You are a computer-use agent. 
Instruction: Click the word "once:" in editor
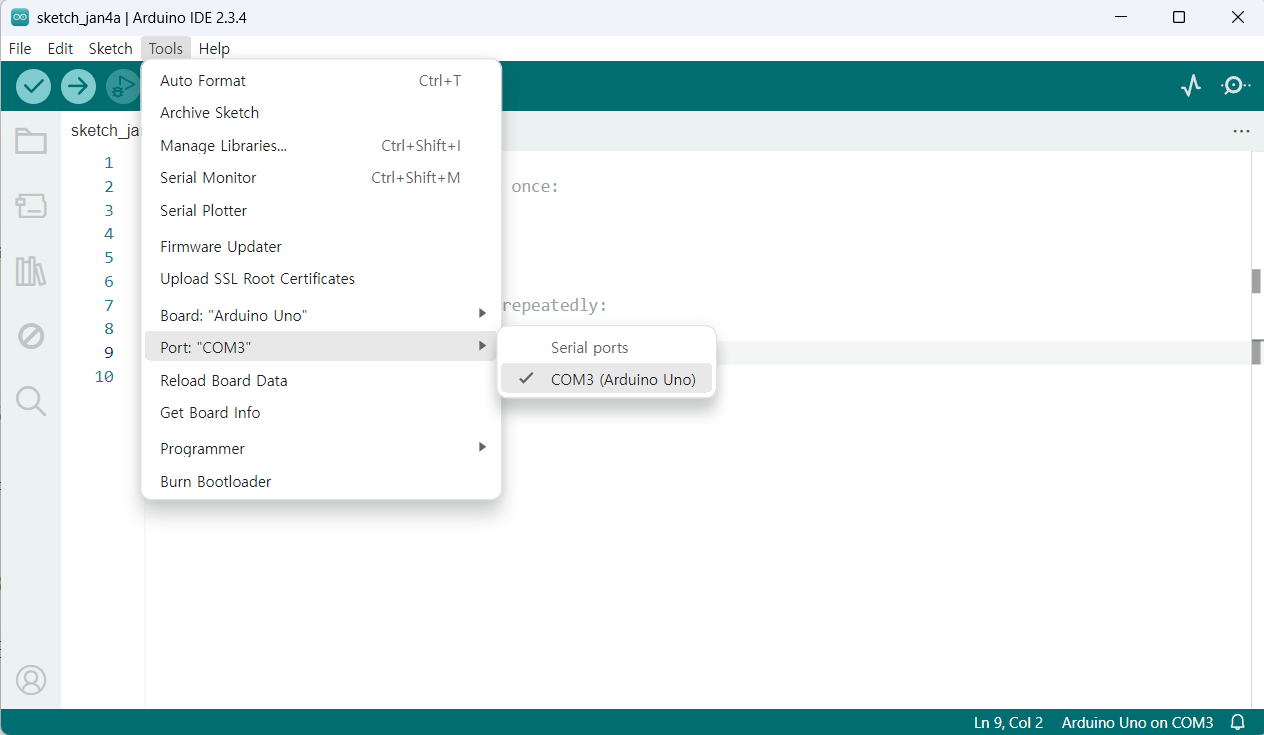pos(535,186)
